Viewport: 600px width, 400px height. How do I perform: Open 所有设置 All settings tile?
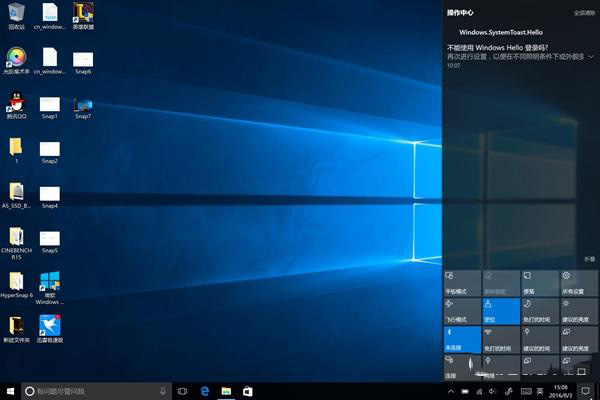(579, 283)
